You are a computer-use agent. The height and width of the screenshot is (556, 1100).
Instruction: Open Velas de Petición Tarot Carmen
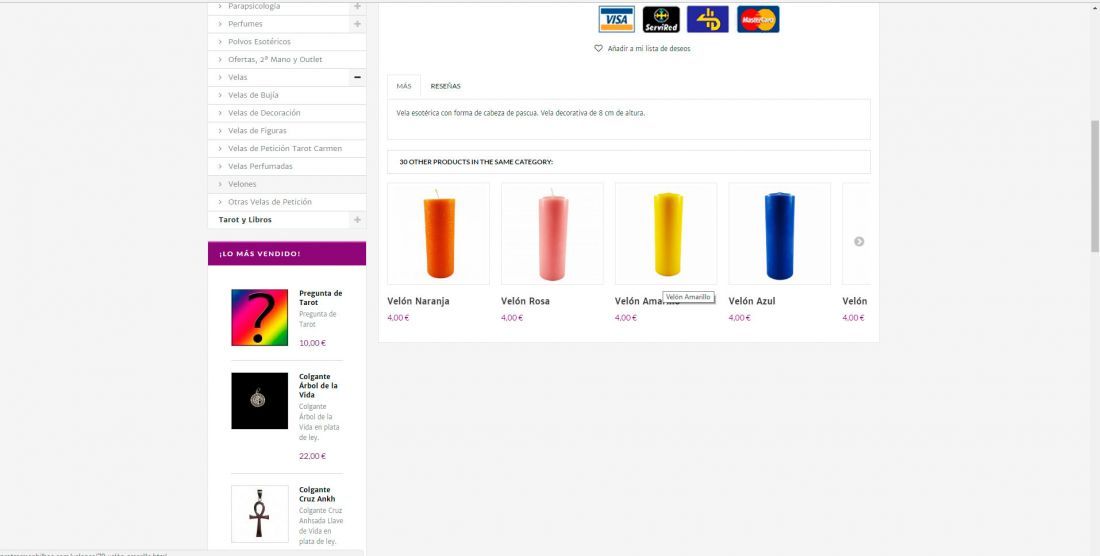(284, 148)
